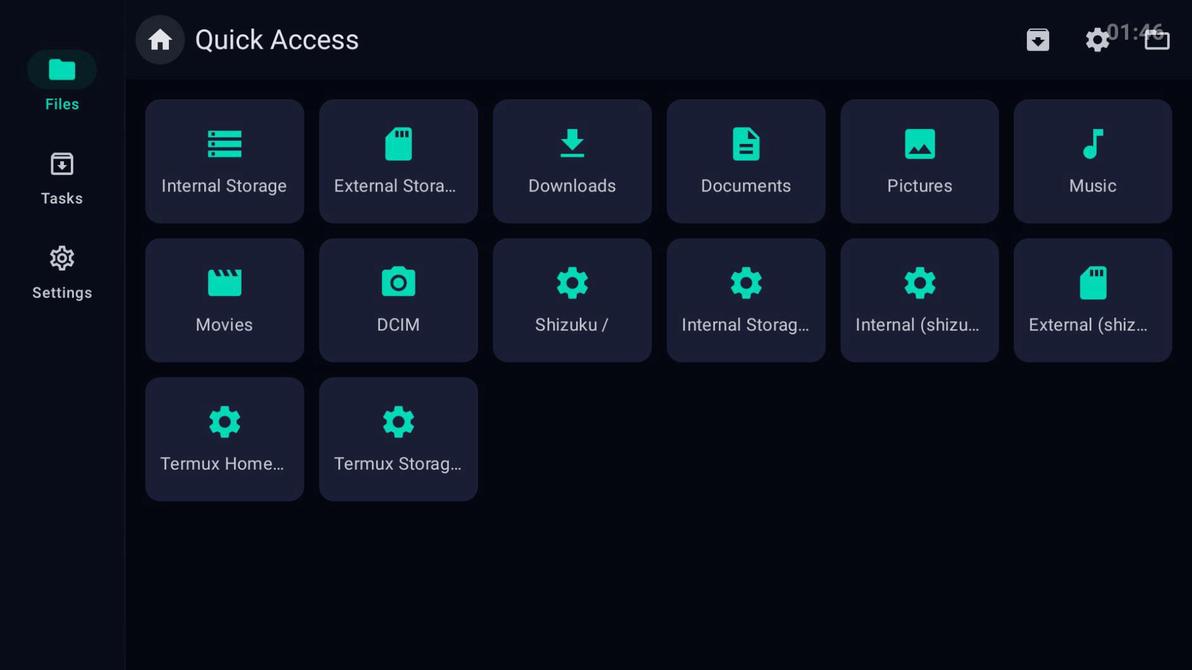Open the Internal (shizuku) storage tile

pos(919,300)
